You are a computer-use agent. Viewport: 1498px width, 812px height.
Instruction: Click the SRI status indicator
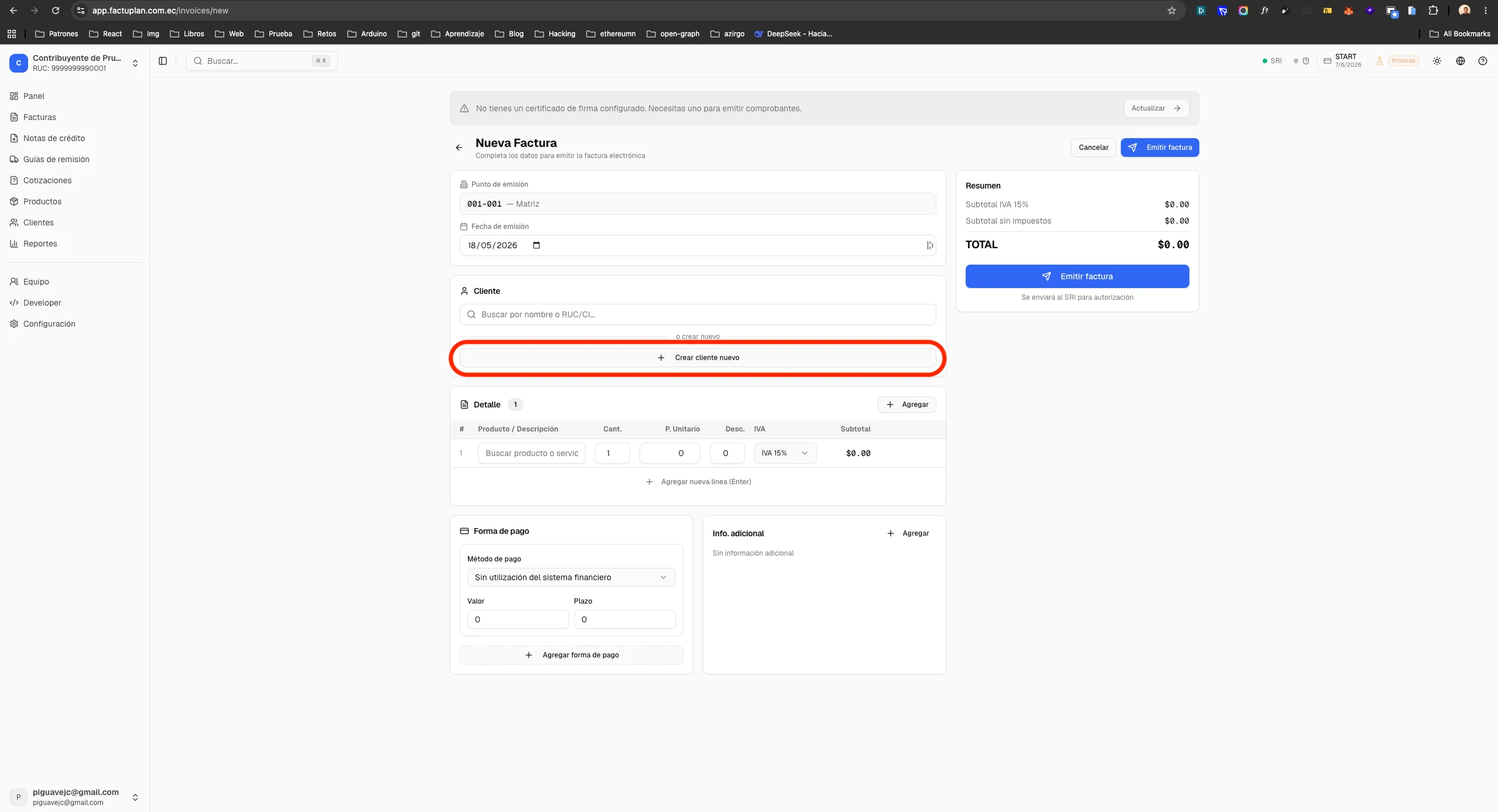point(1272,61)
